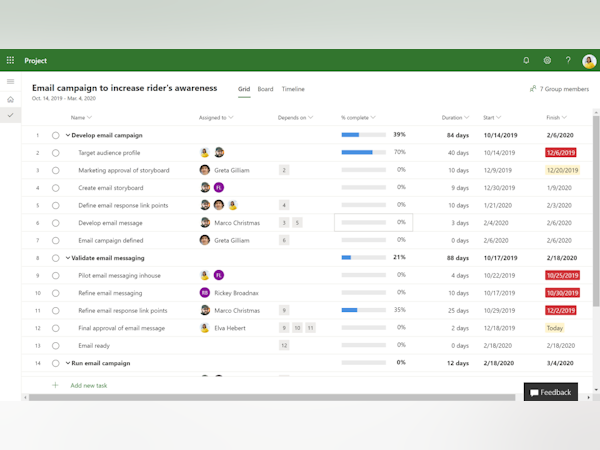600x450 pixels.
Task: Open the app launcher waffle icon
Action: (x=10, y=60)
